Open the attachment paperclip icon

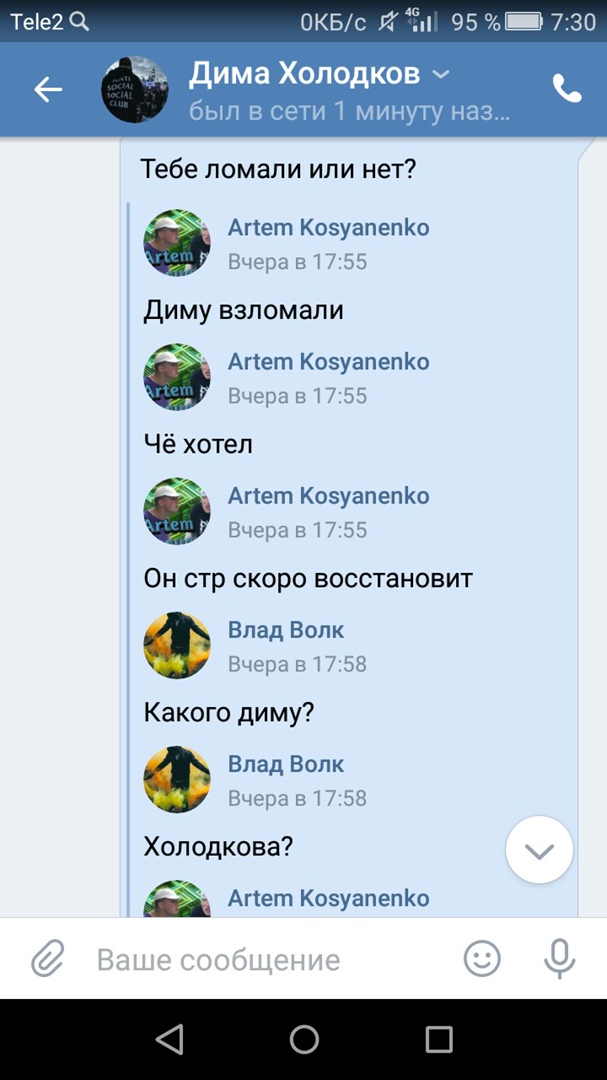(48, 957)
